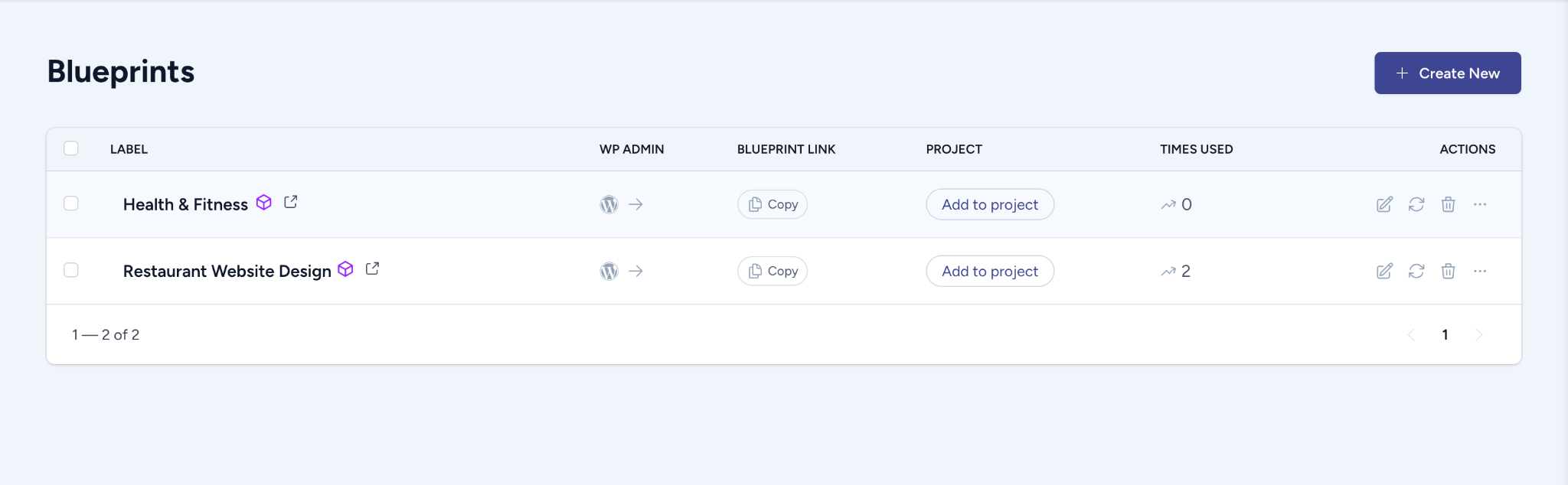Open WP Admin for Health & Fitness blueprint
This screenshot has height=485, width=1568.
tap(609, 204)
